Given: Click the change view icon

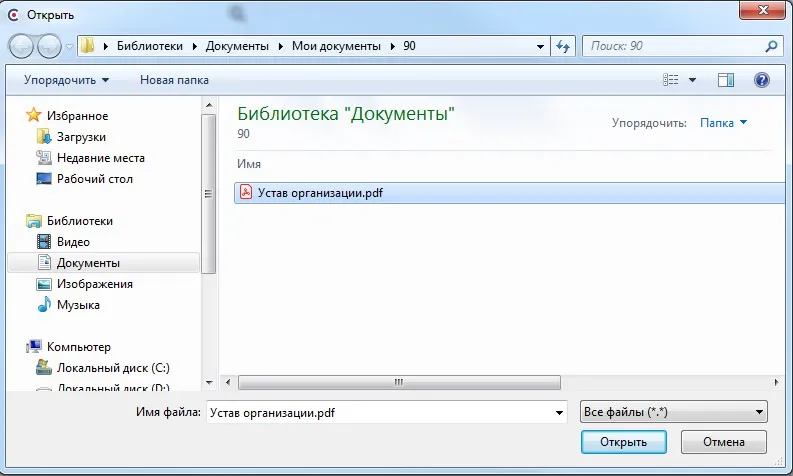Looking at the screenshot, I should (671, 80).
